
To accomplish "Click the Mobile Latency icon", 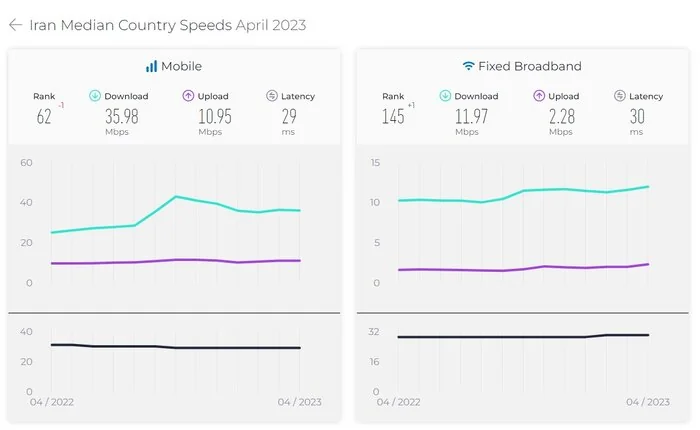I will pos(271,96).
